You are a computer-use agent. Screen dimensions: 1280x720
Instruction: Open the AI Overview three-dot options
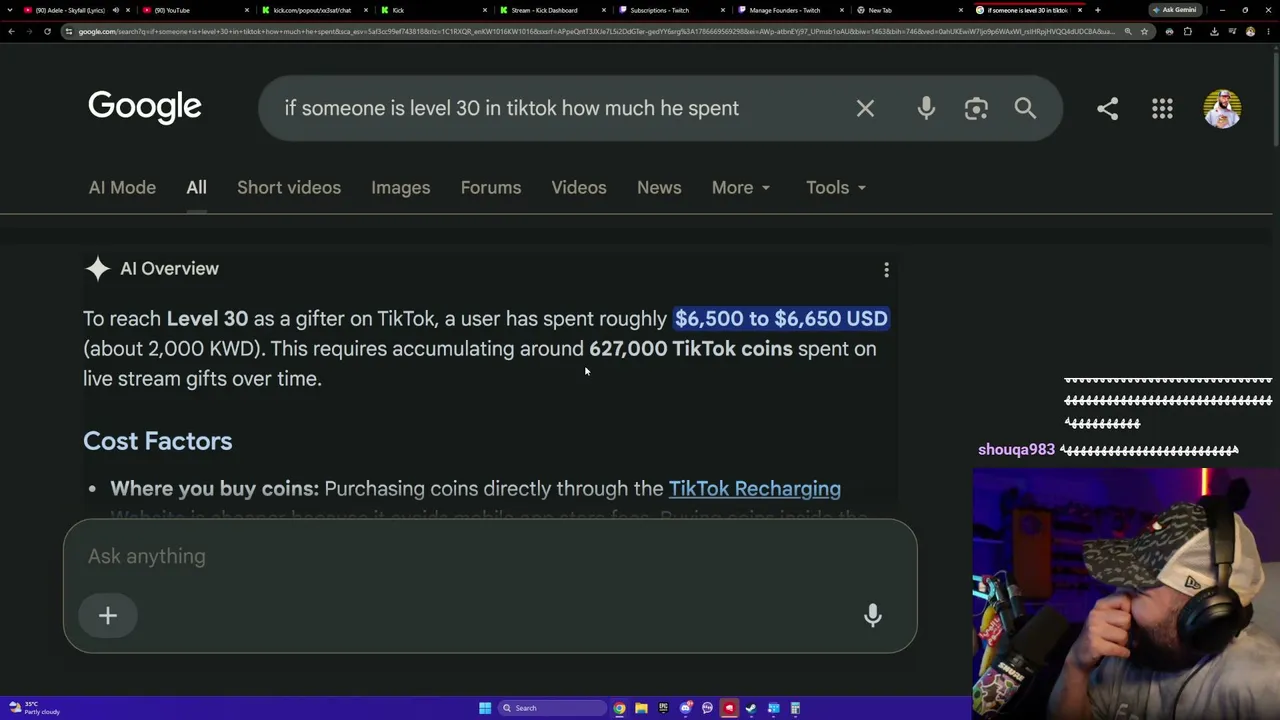click(886, 270)
